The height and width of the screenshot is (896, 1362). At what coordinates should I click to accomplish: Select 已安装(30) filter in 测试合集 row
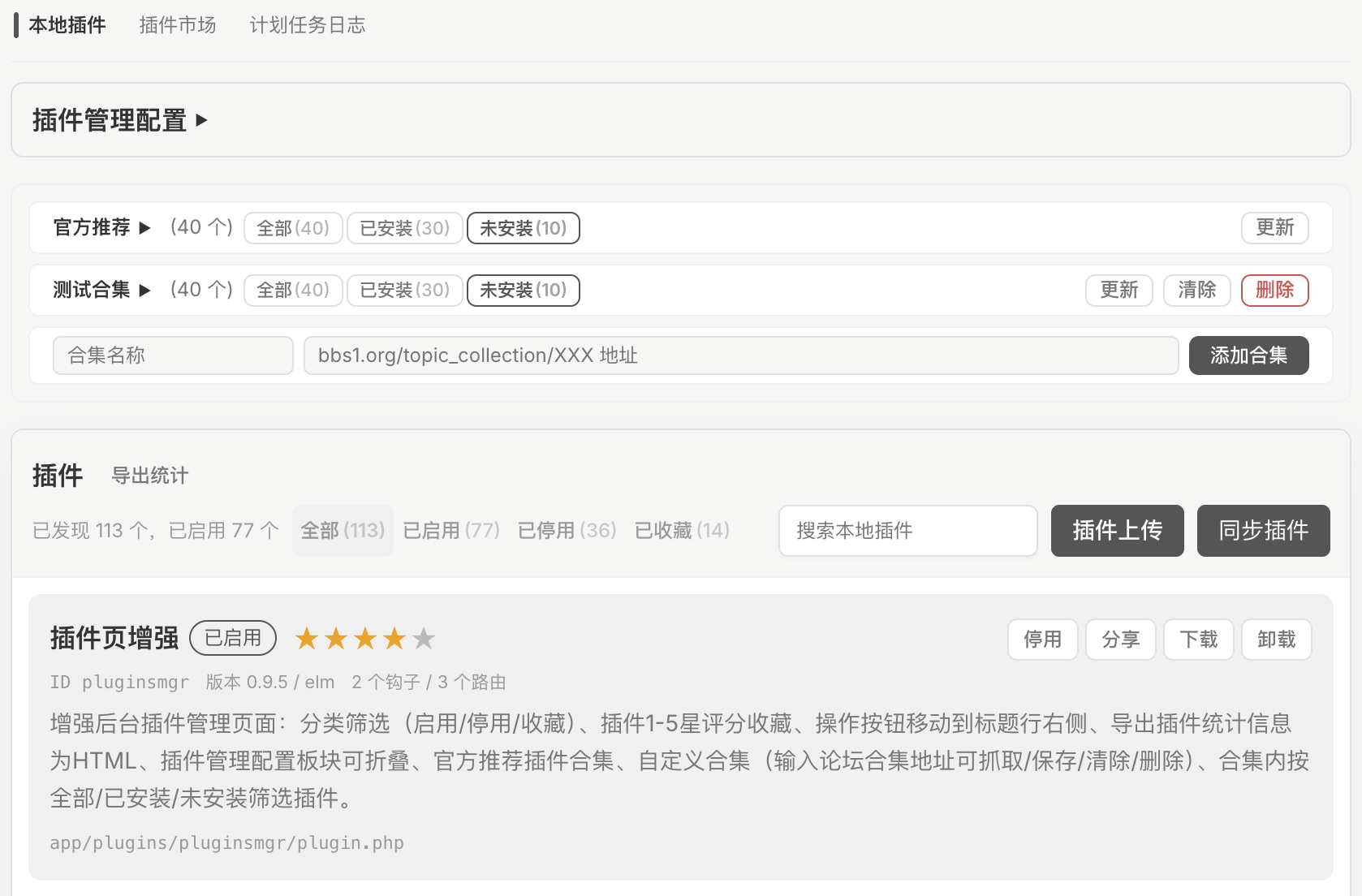click(x=405, y=290)
